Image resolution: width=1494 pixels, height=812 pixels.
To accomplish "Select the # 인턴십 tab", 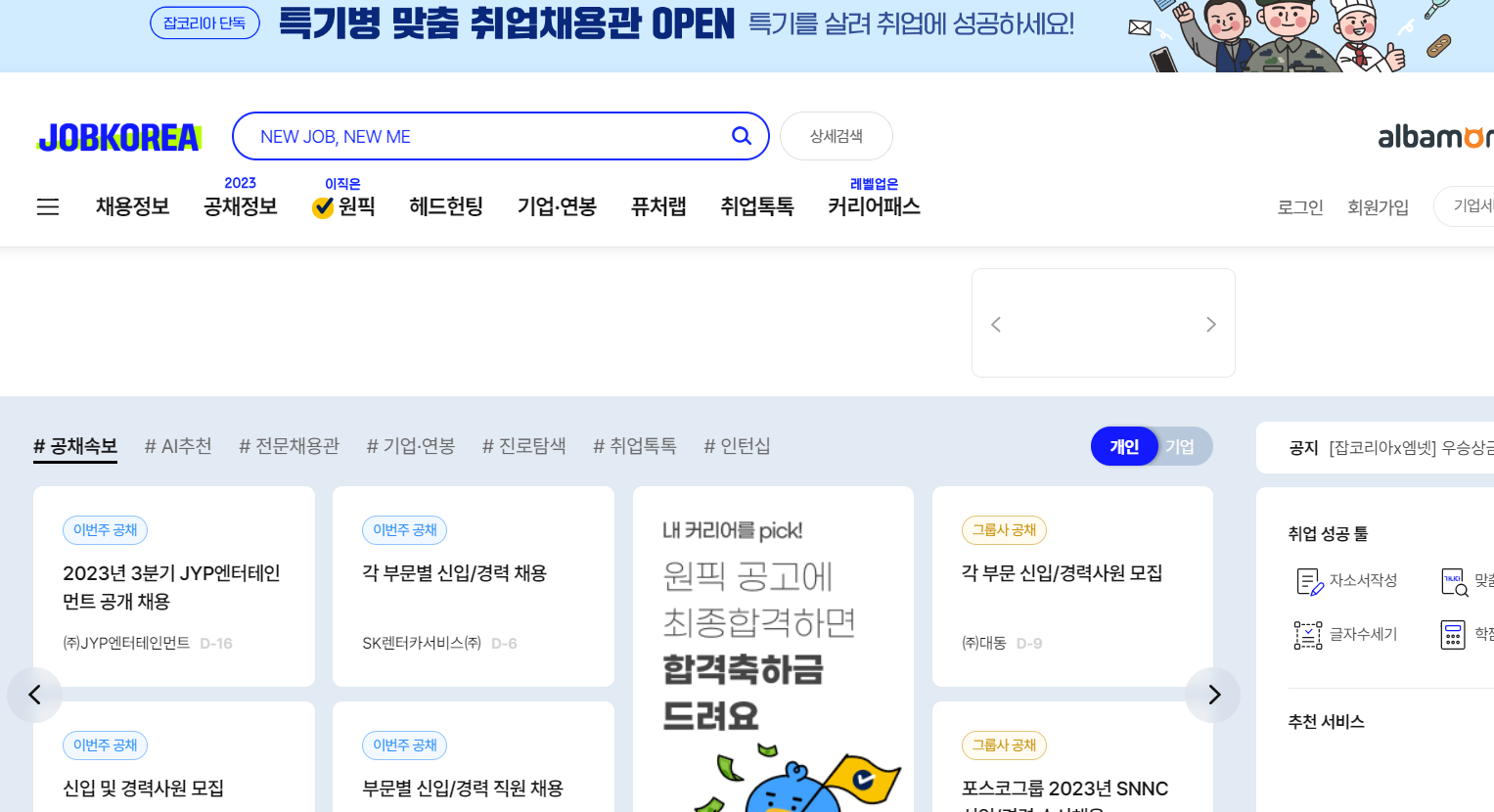I will [x=737, y=446].
